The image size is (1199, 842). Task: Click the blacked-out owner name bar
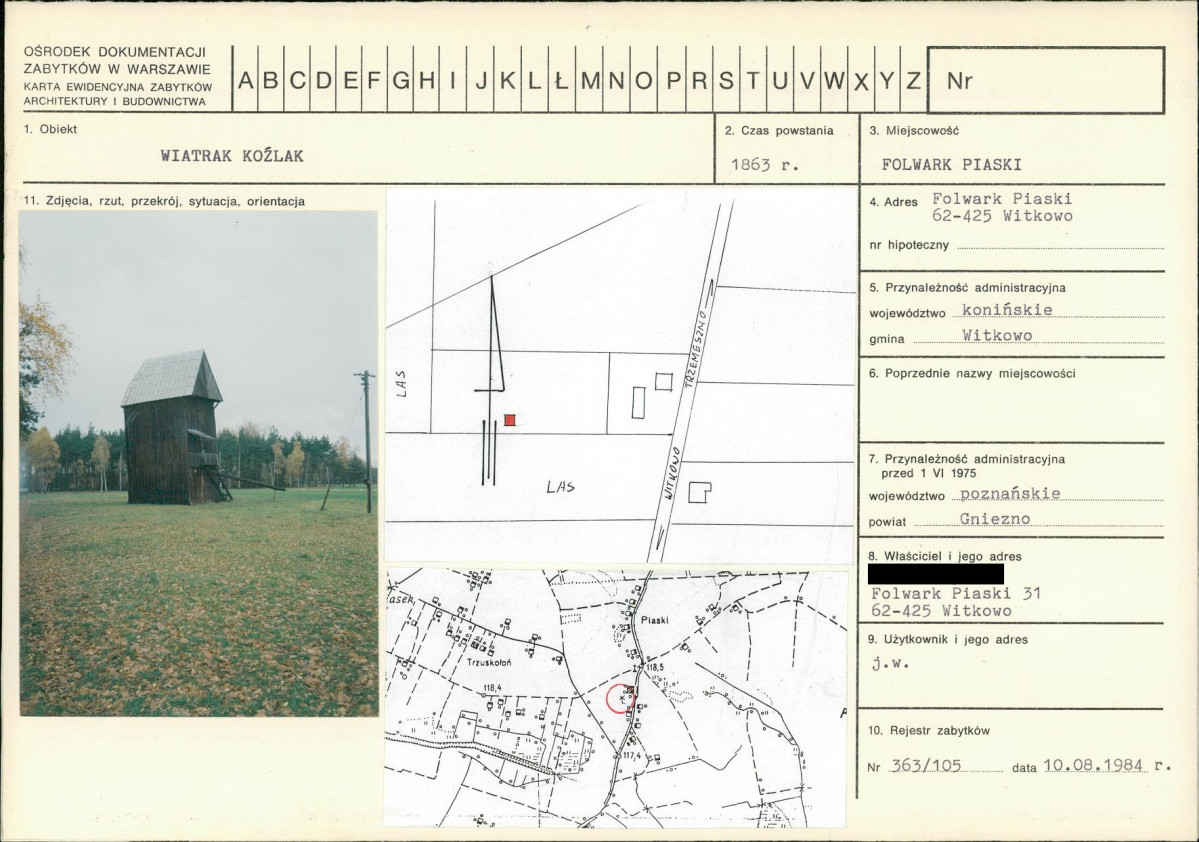936,574
